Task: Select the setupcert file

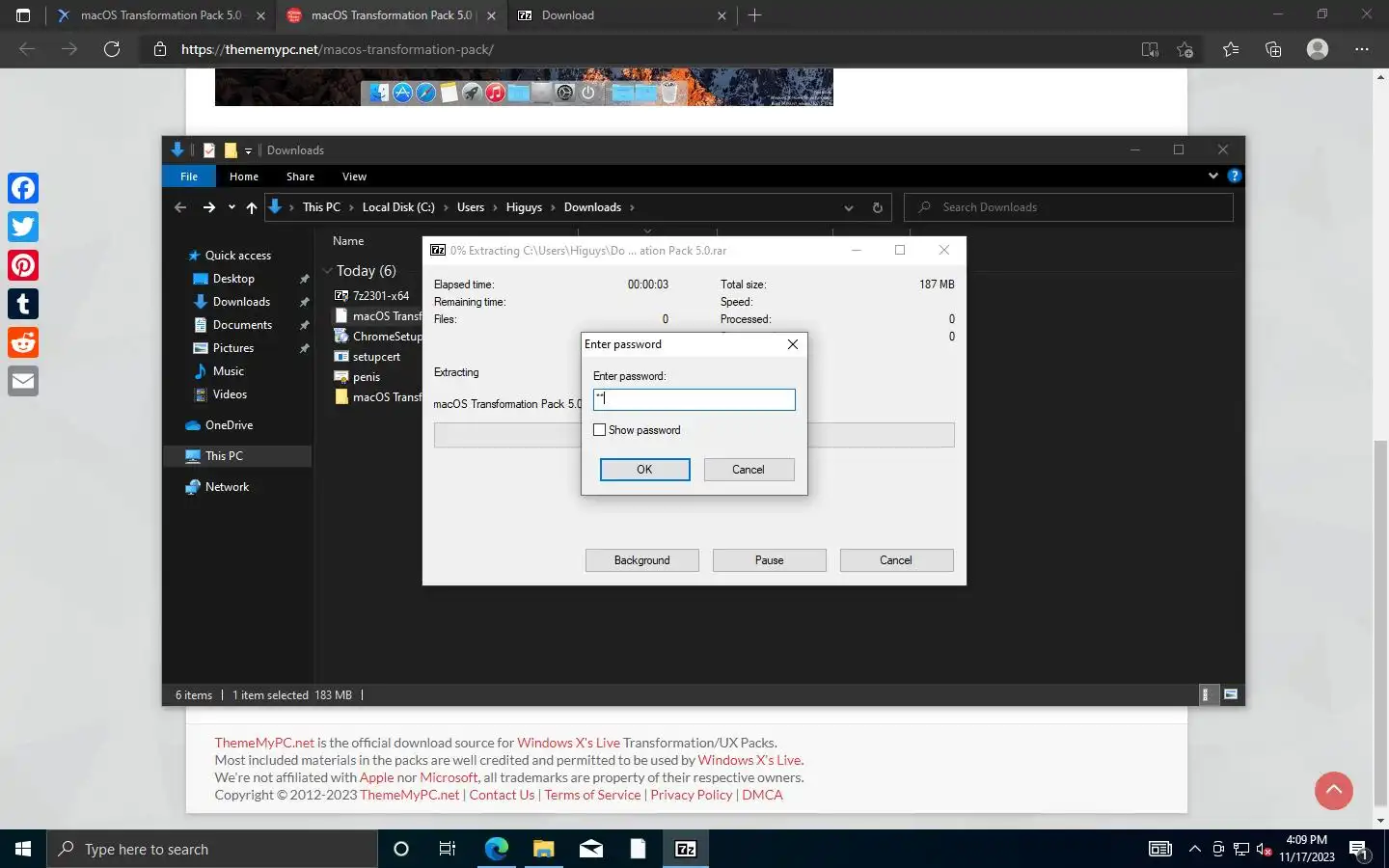Action: pyautogui.click(x=376, y=357)
